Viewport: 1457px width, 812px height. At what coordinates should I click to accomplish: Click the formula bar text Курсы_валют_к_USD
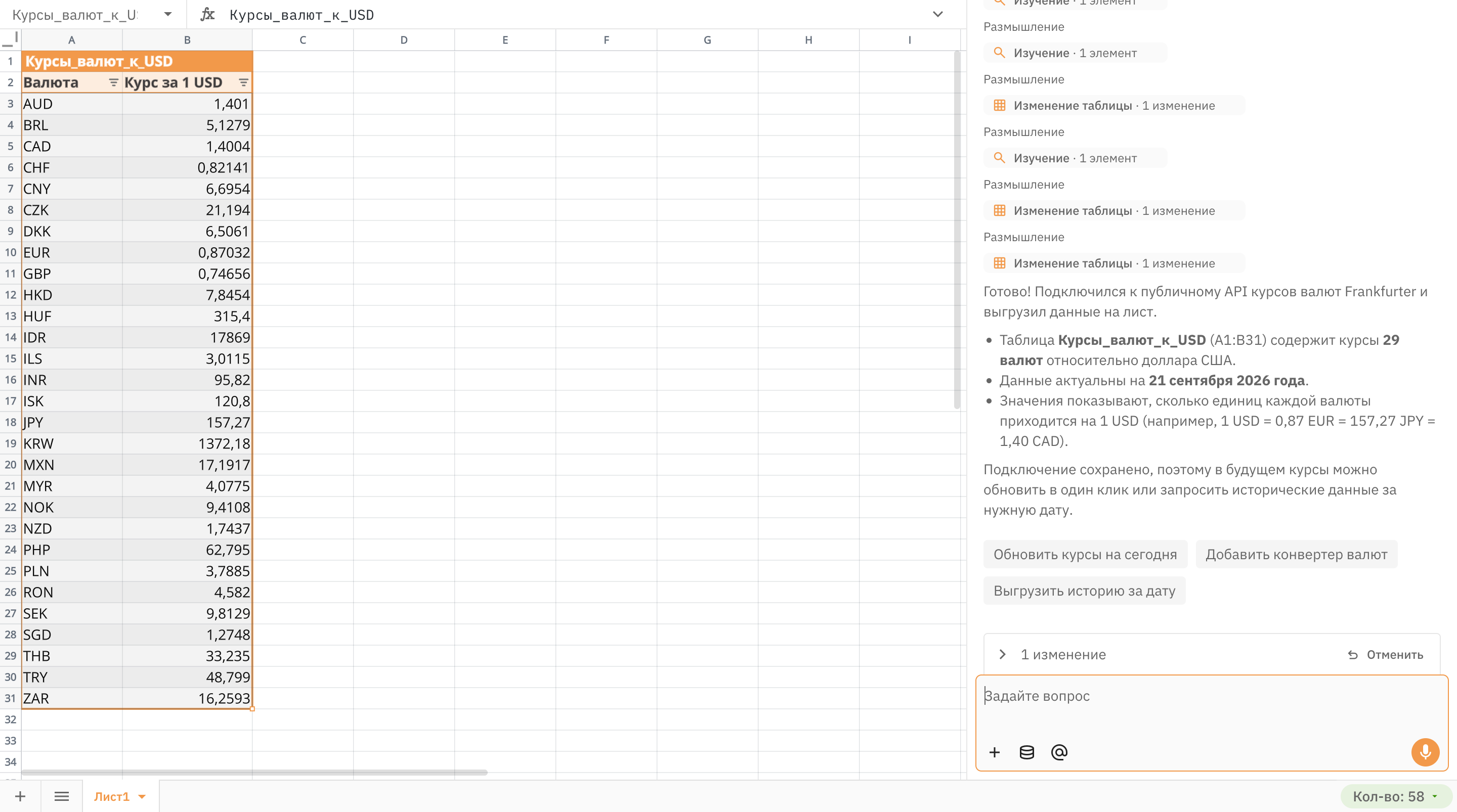click(x=302, y=15)
